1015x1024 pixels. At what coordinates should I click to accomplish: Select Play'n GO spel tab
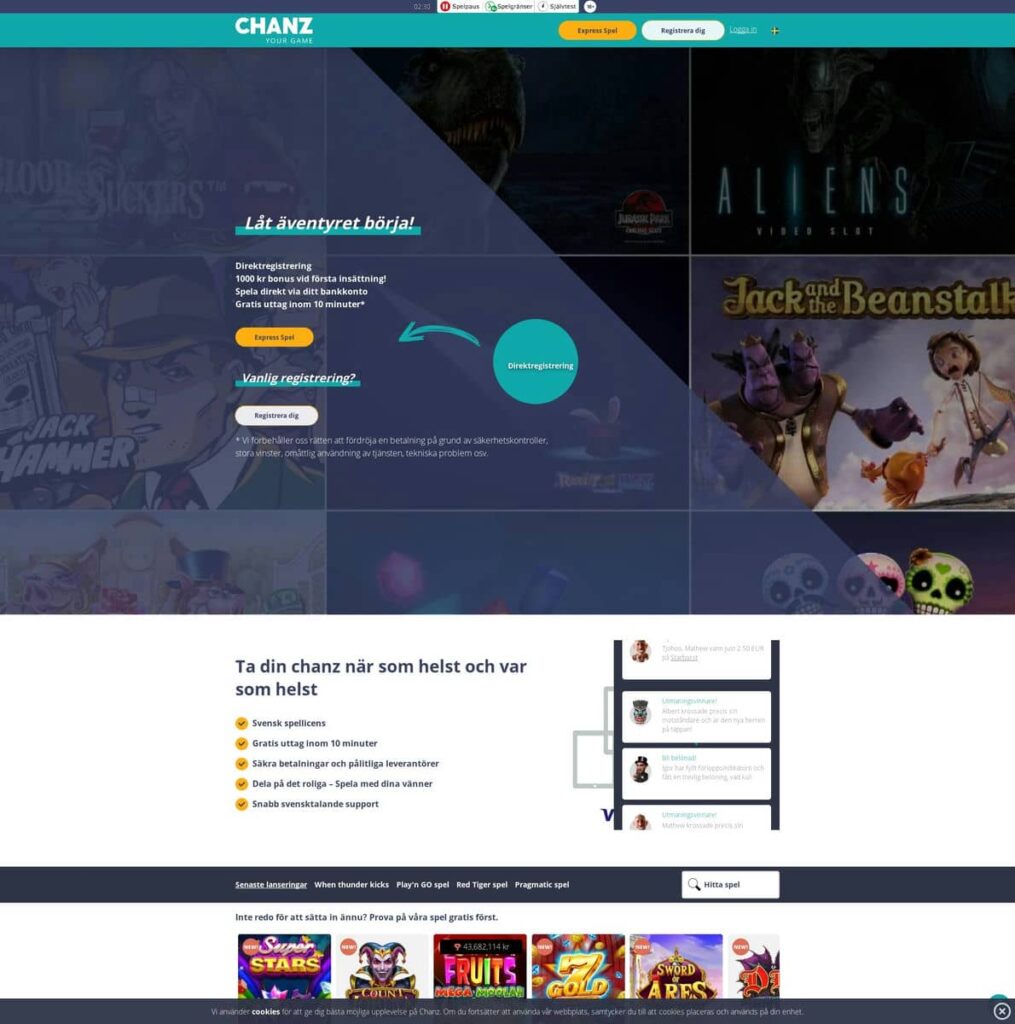coord(423,885)
